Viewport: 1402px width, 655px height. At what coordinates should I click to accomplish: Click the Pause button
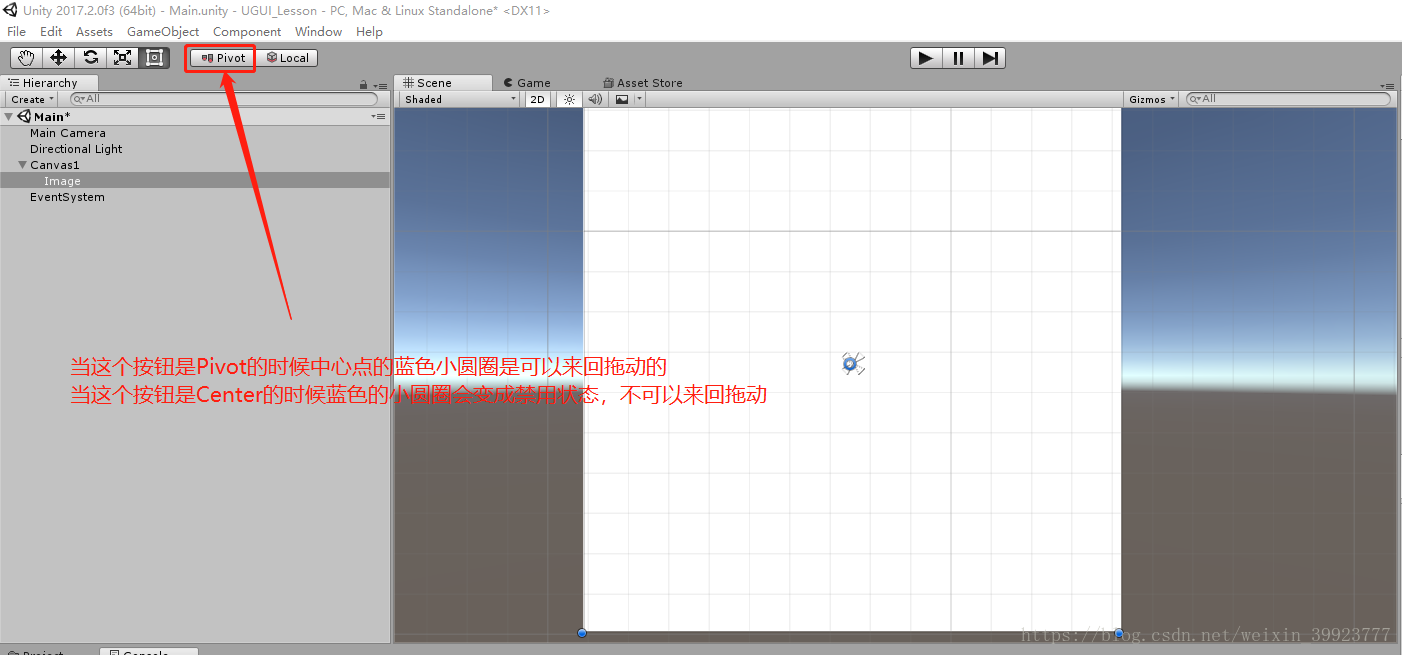958,58
